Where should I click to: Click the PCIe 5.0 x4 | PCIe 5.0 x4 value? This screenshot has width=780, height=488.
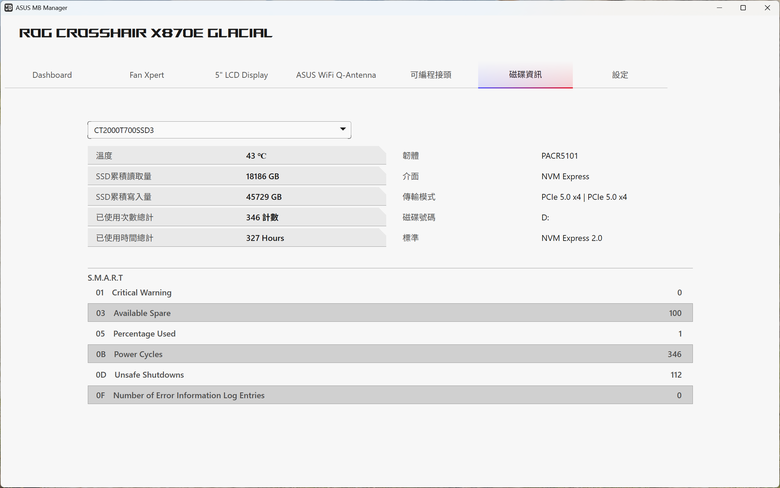tap(584, 197)
